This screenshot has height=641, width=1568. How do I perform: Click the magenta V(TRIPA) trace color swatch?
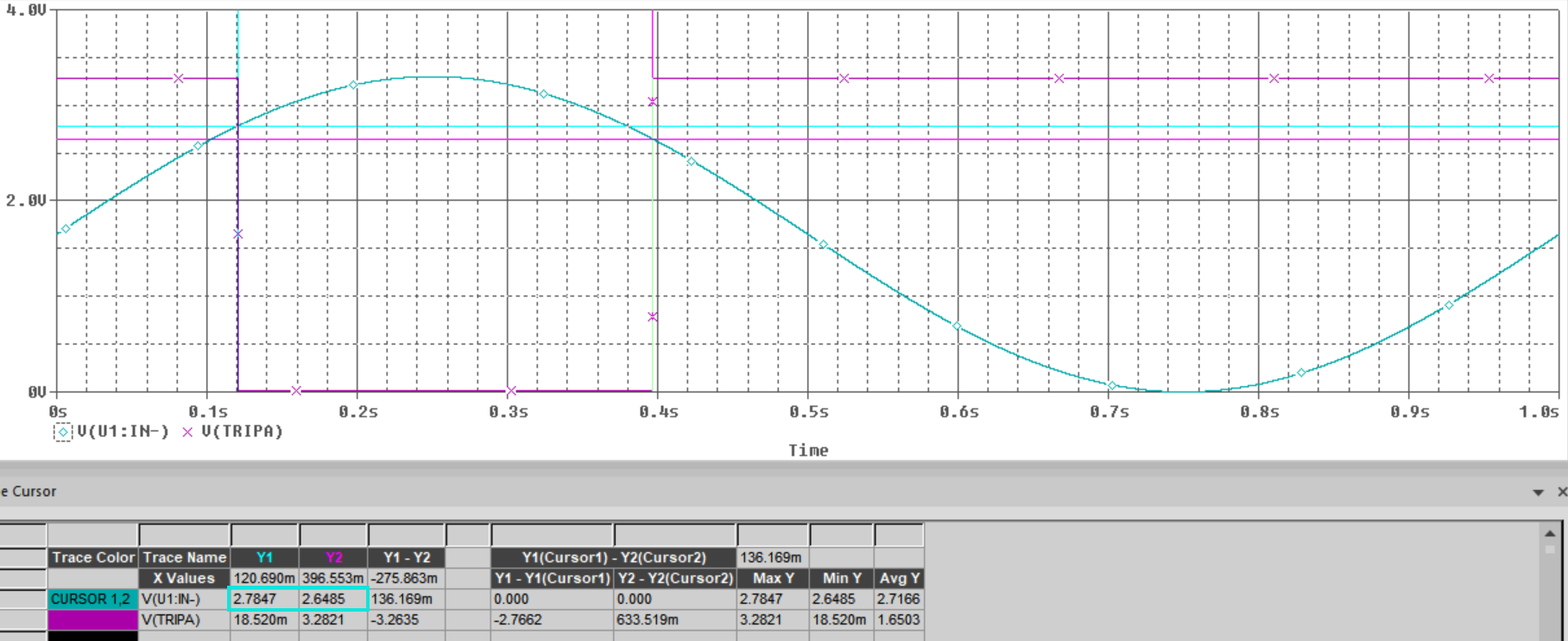[x=92, y=619]
